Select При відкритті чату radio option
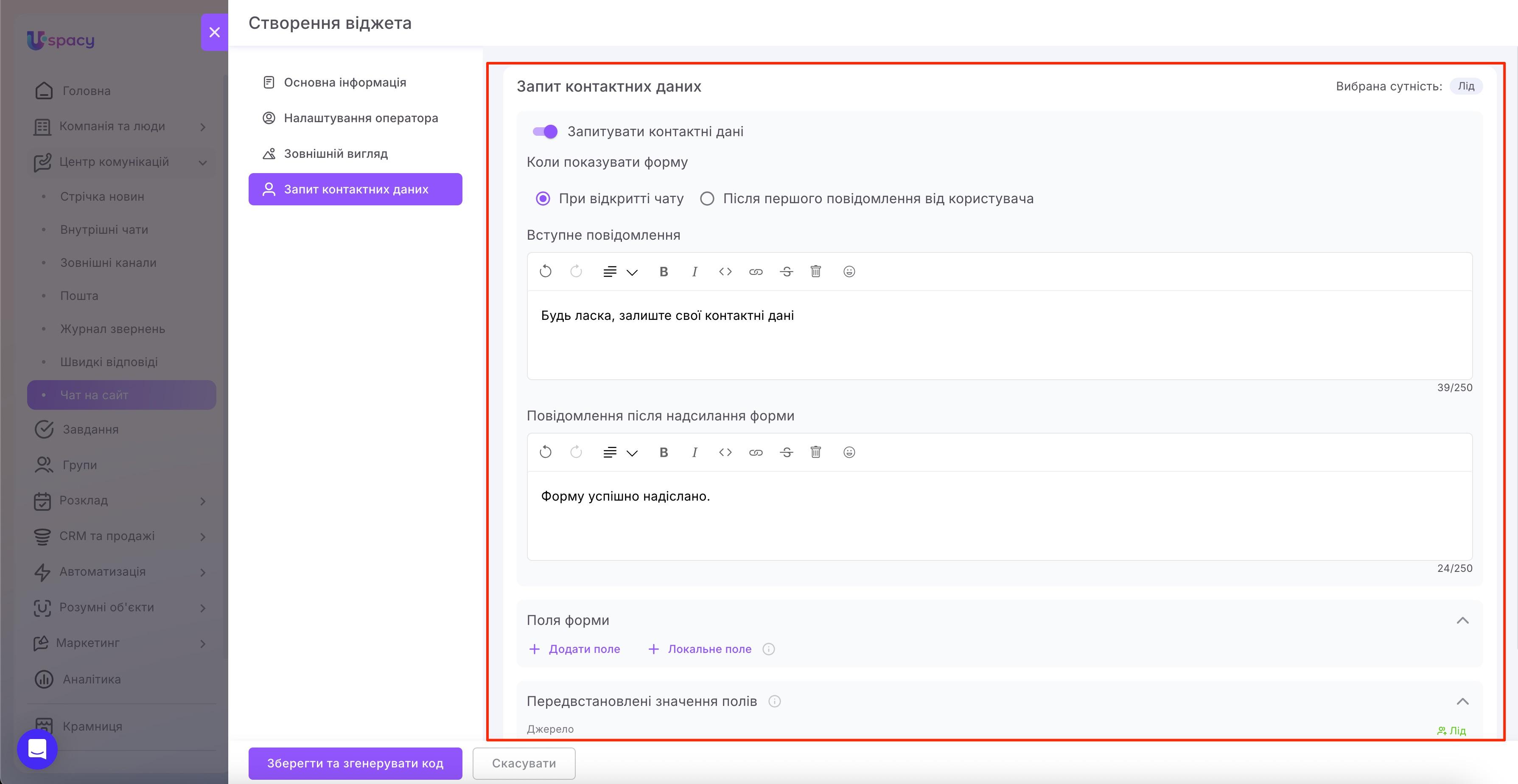Screen dimensions: 1518x784 click(543, 199)
